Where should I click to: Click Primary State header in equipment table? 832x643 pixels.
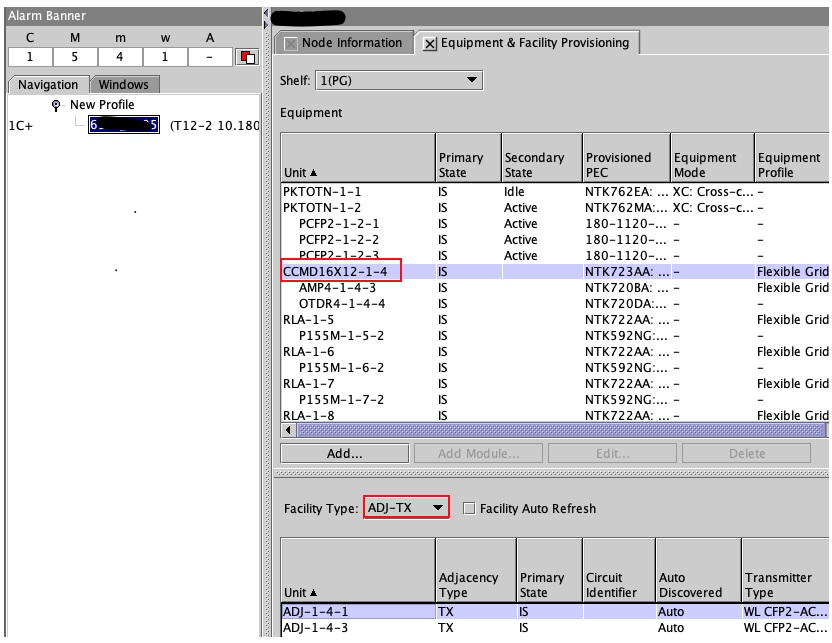point(469,158)
